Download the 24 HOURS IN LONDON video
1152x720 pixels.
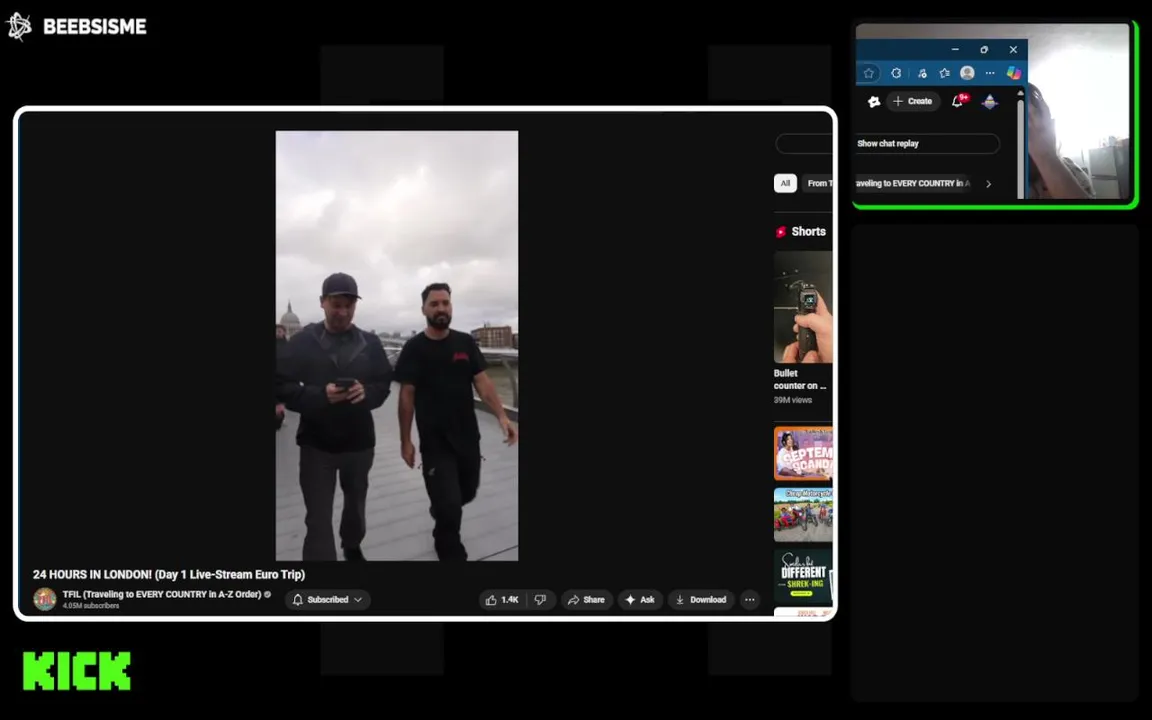701,600
